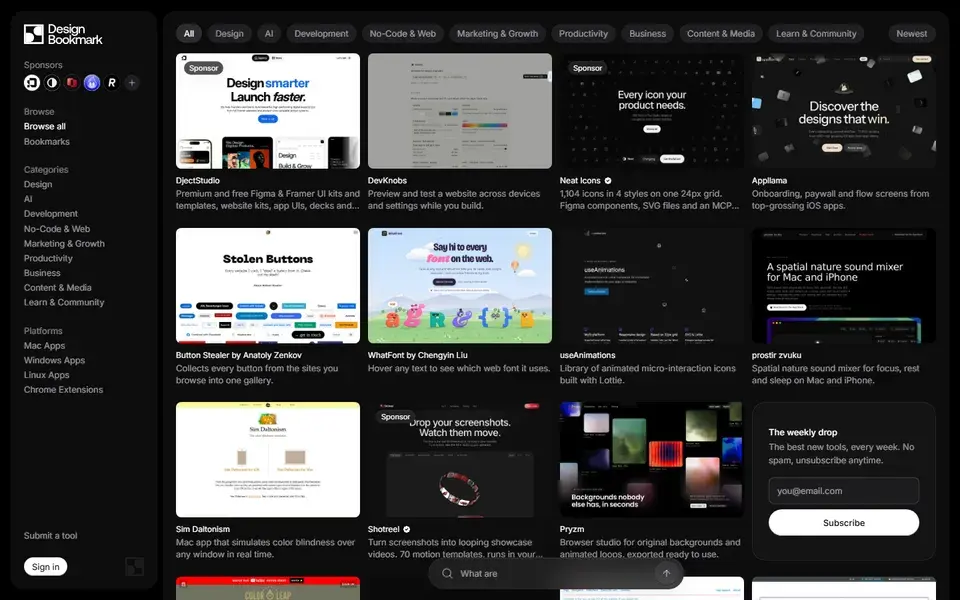Viewport: 960px width, 600px height.
Task: Click the Subscribe button
Action: (x=844, y=523)
